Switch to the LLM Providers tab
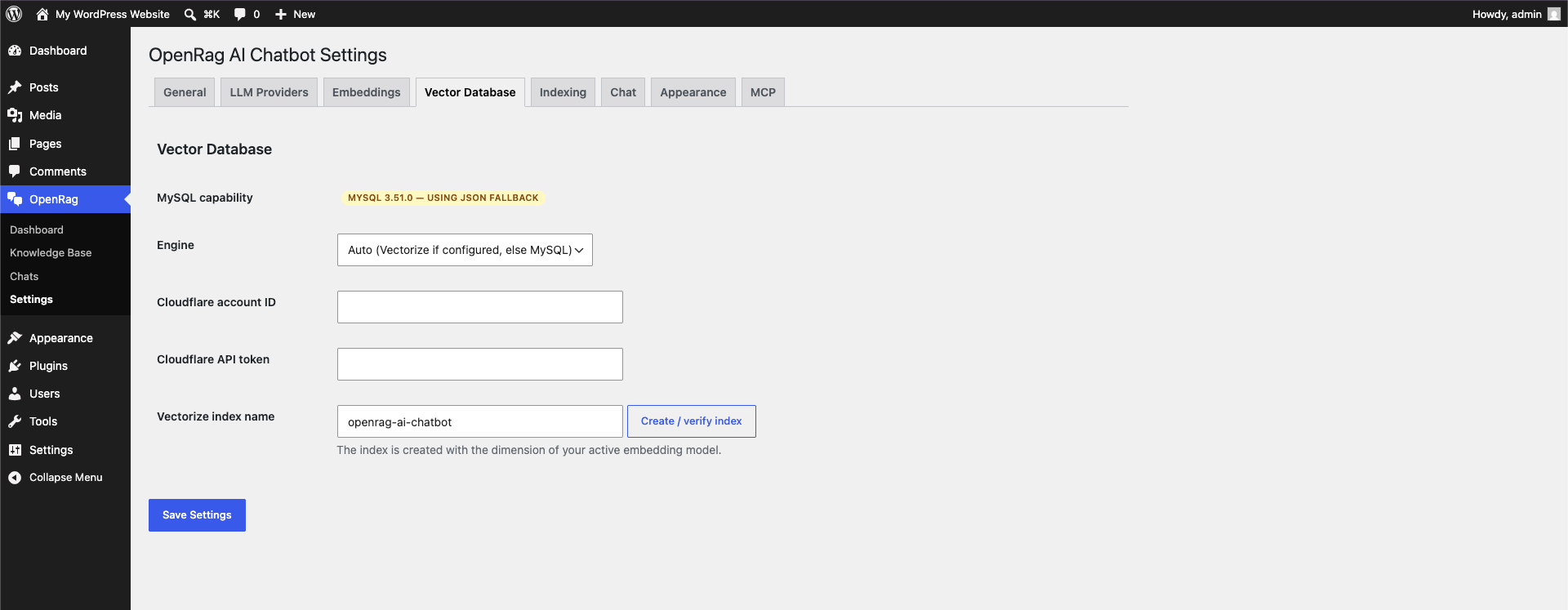Image resolution: width=1568 pixels, height=610 pixels. coord(269,92)
